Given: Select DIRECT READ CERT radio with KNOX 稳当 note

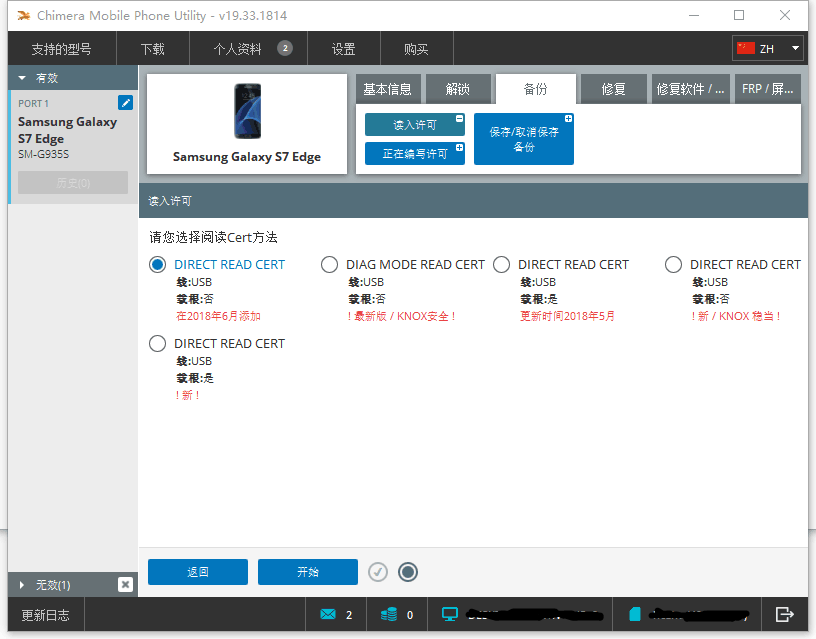Looking at the screenshot, I should 673,264.
